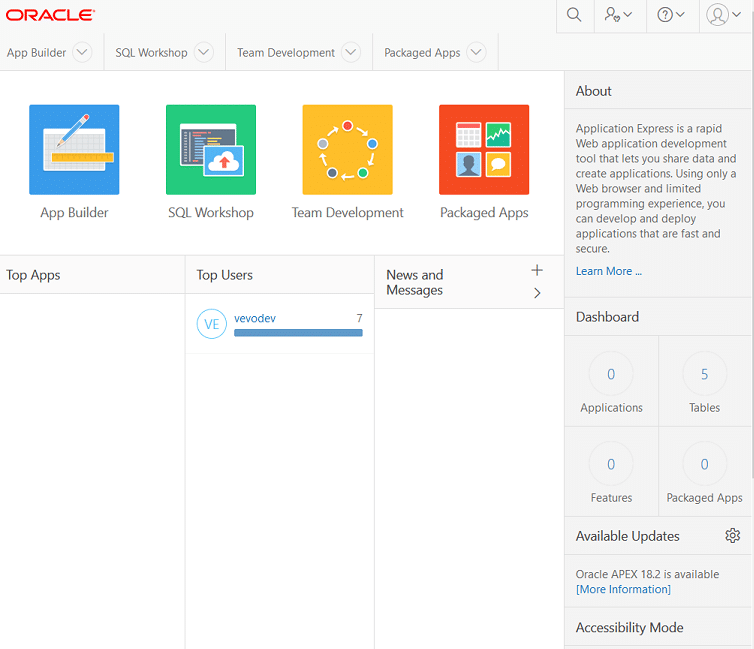754x649 pixels.
Task: Click the Top Users heading
Action: coord(225,275)
